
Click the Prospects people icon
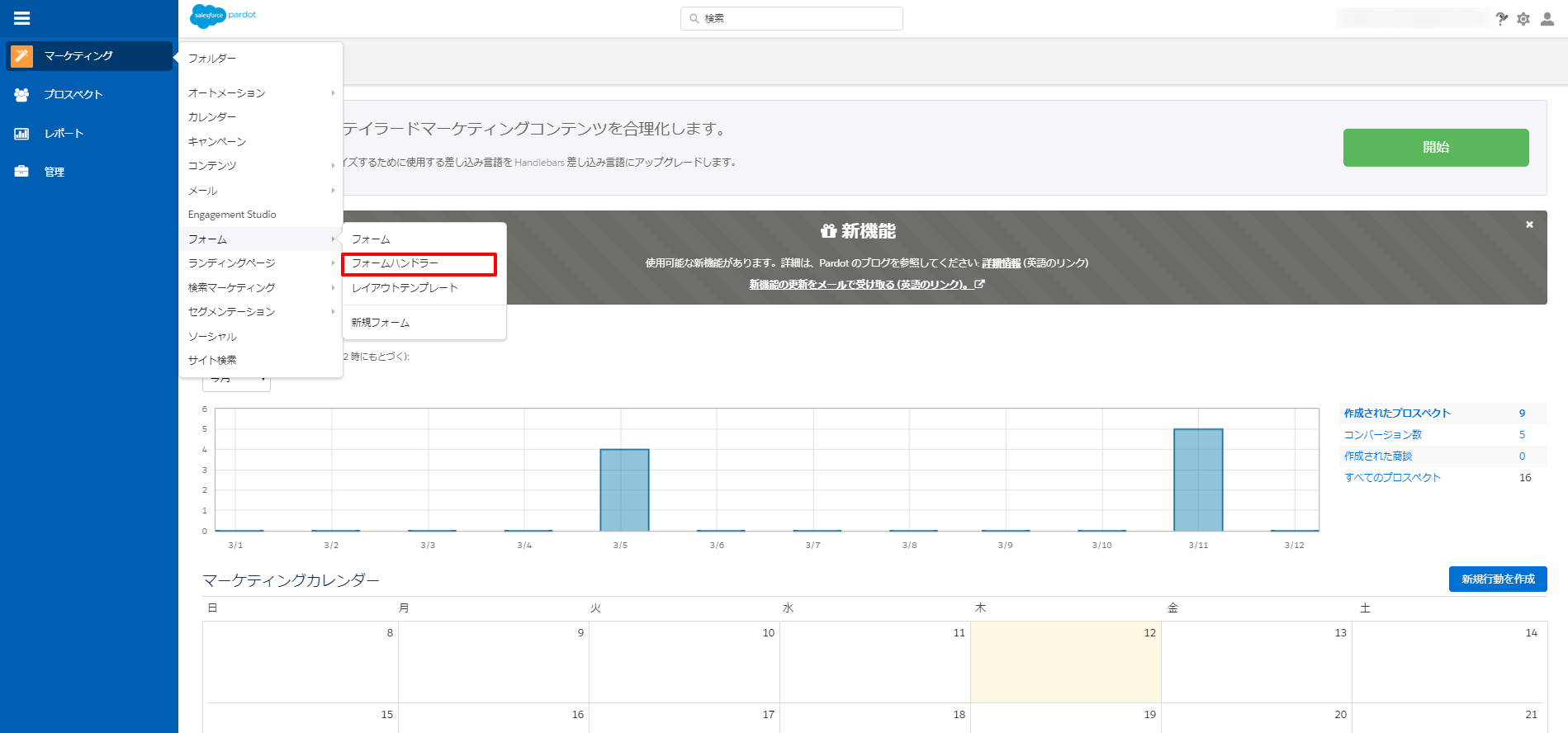21,95
